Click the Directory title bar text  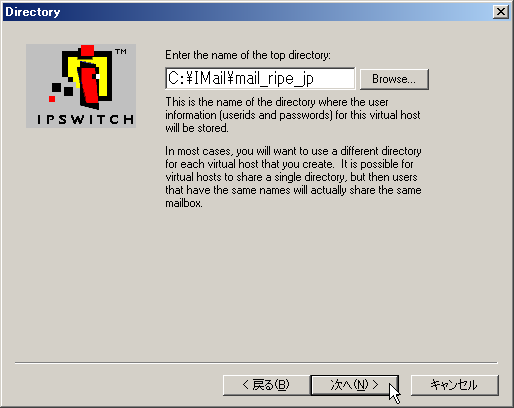pyautogui.click(x=33, y=12)
